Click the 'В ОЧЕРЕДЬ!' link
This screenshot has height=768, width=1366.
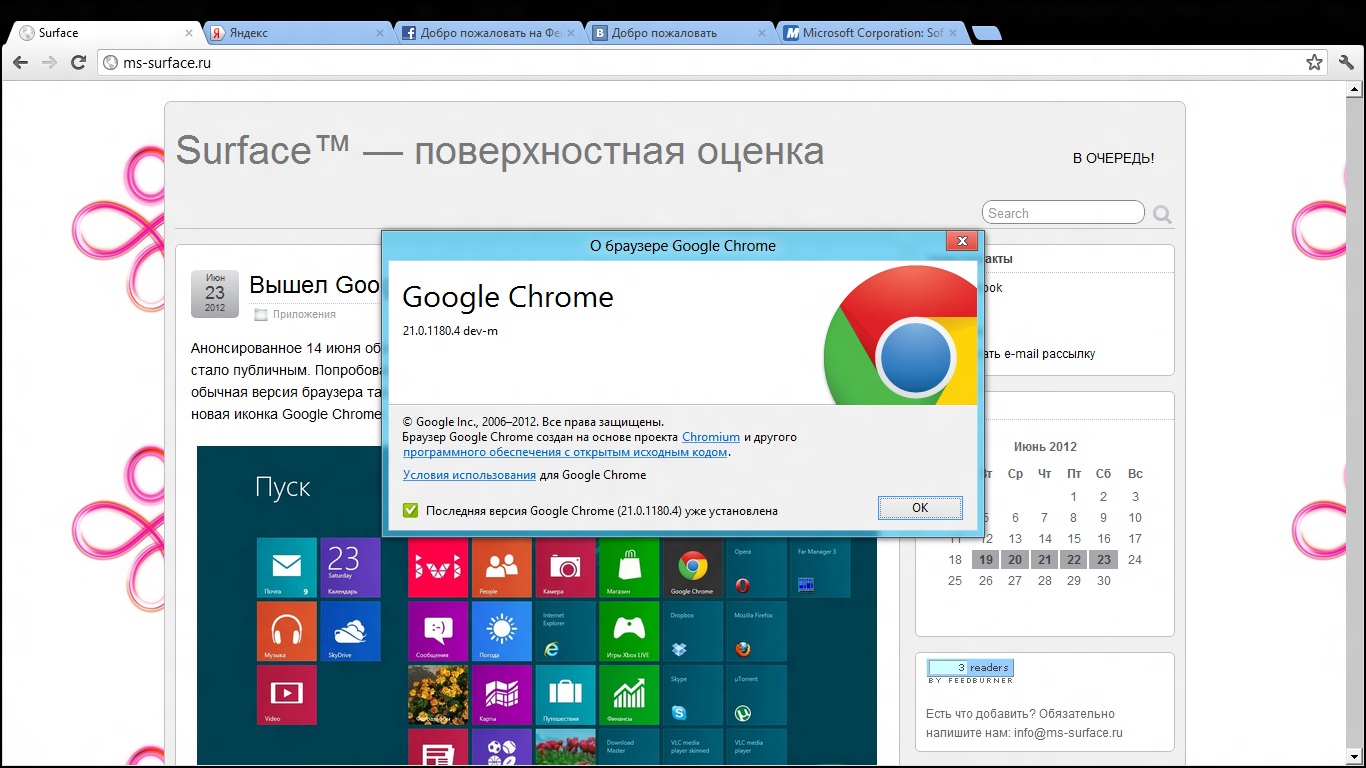coord(1114,158)
